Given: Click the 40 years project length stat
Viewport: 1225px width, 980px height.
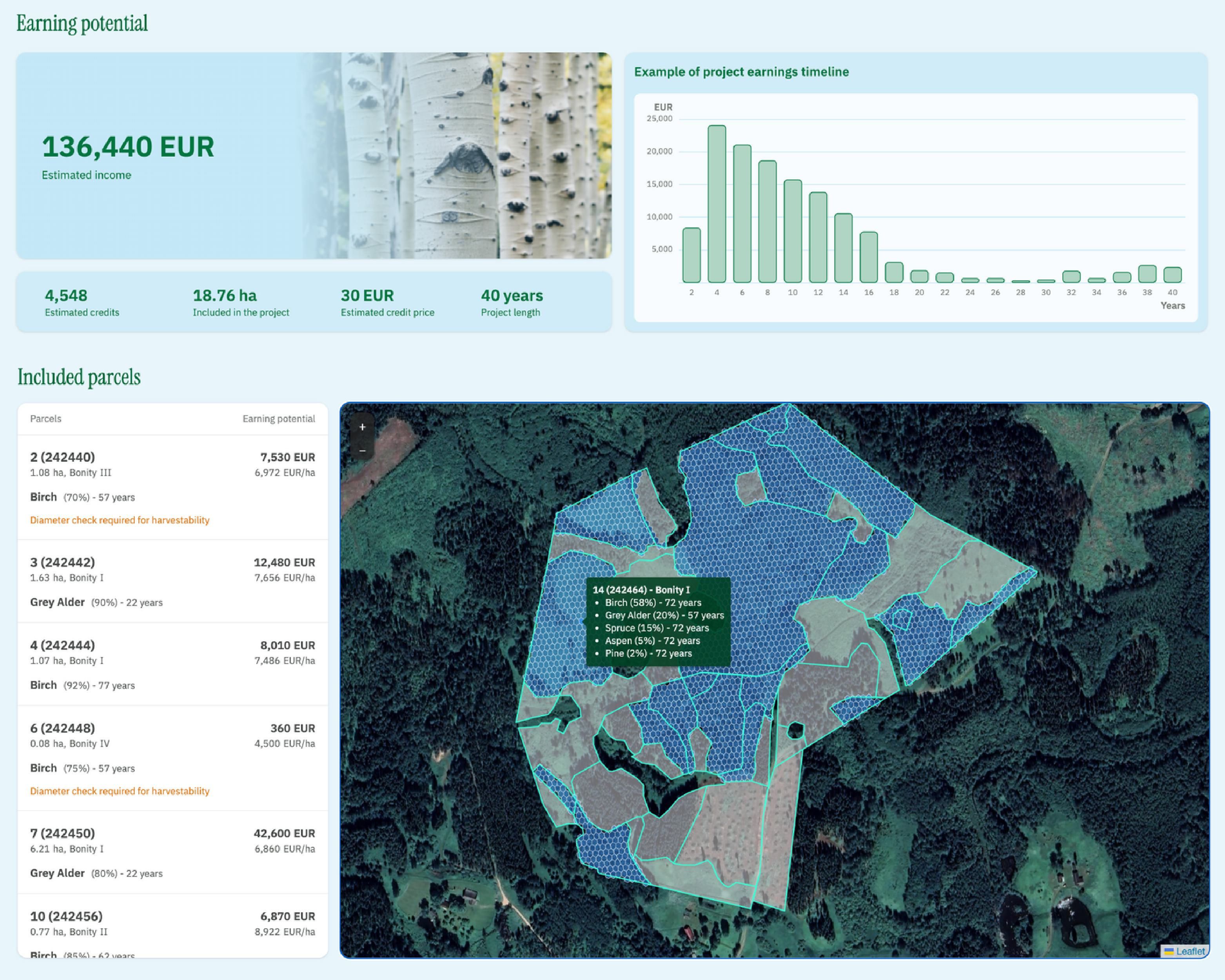Looking at the screenshot, I should click(512, 302).
